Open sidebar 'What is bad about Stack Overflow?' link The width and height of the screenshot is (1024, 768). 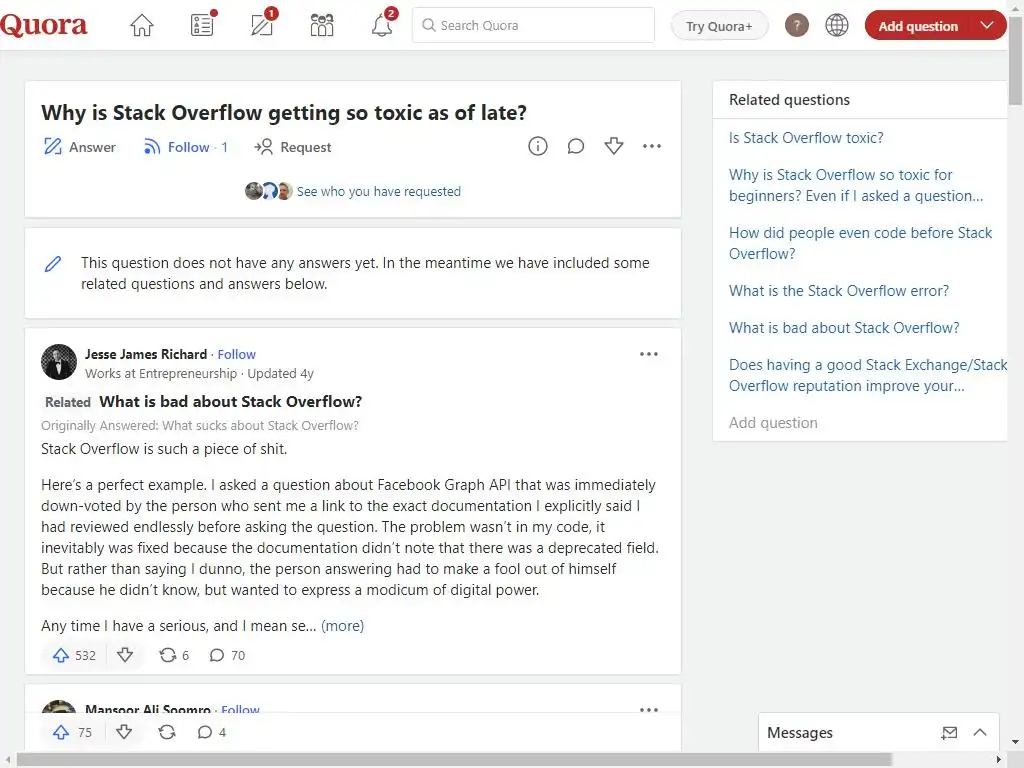[x=844, y=328]
